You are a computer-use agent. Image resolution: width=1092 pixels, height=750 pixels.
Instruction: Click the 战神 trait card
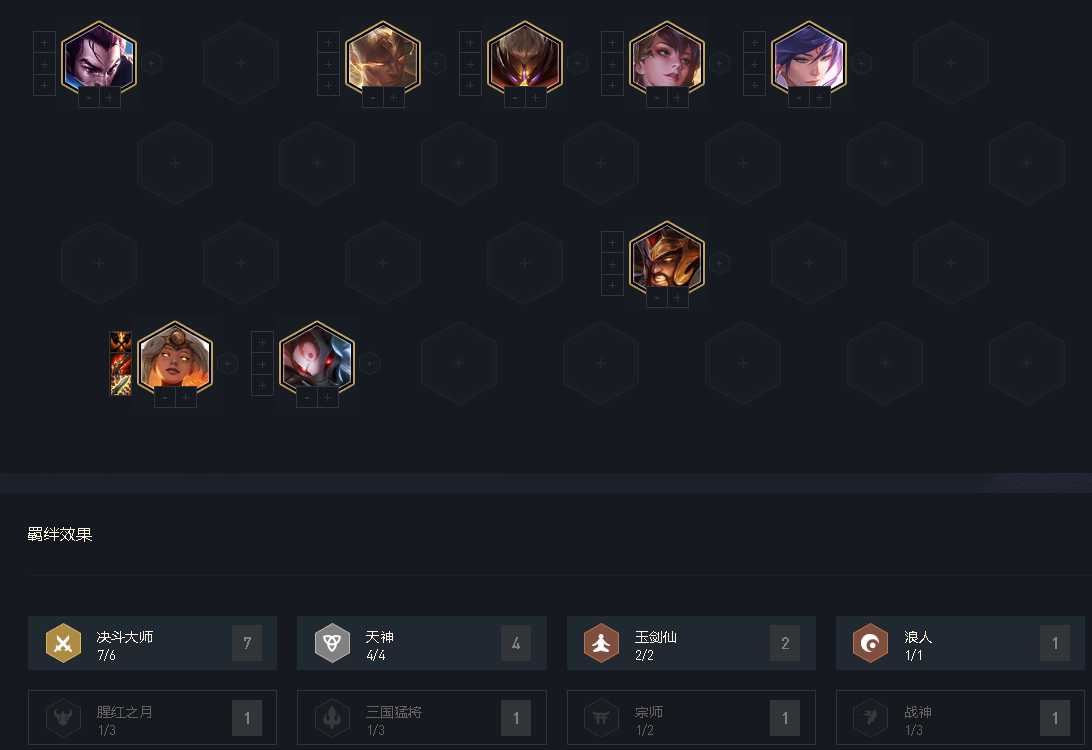click(x=960, y=718)
